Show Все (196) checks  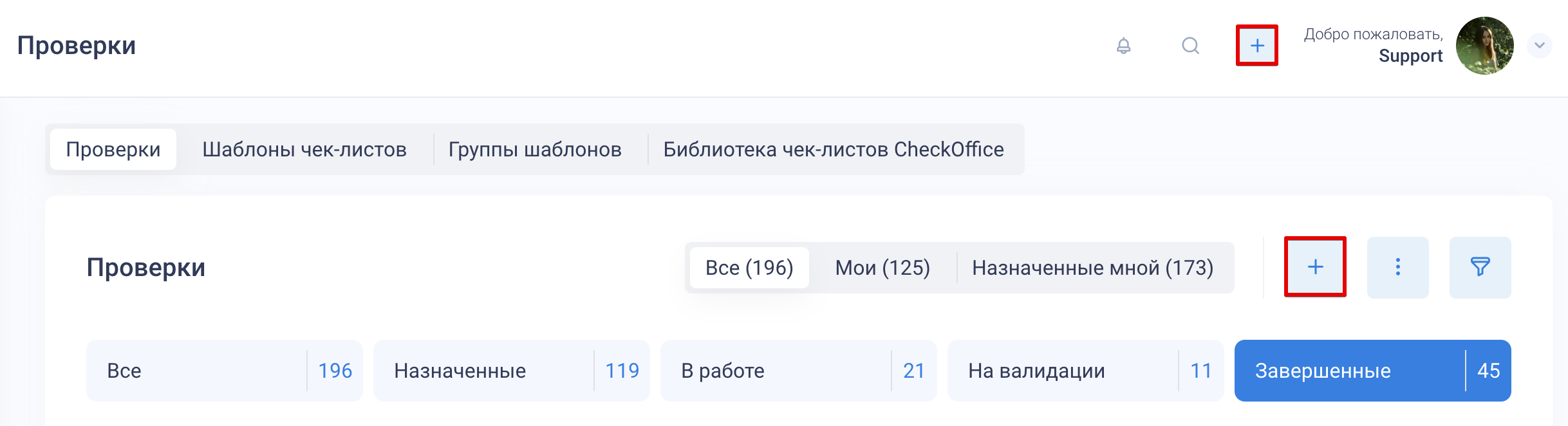tap(749, 268)
